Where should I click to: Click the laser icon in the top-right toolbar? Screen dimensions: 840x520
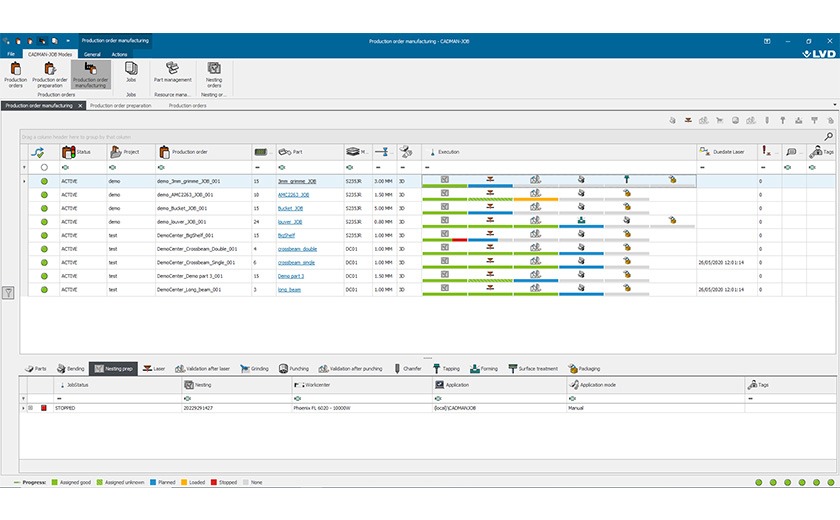click(x=688, y=120)
